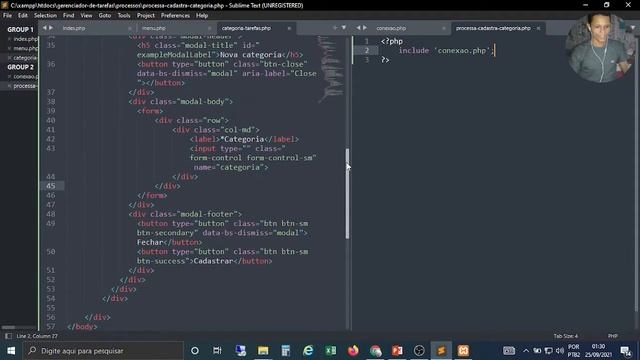Click the GROUP 1 sidebar heading
Screen dimensions: 640x360
pyautogui.click(x=20, y=29)
